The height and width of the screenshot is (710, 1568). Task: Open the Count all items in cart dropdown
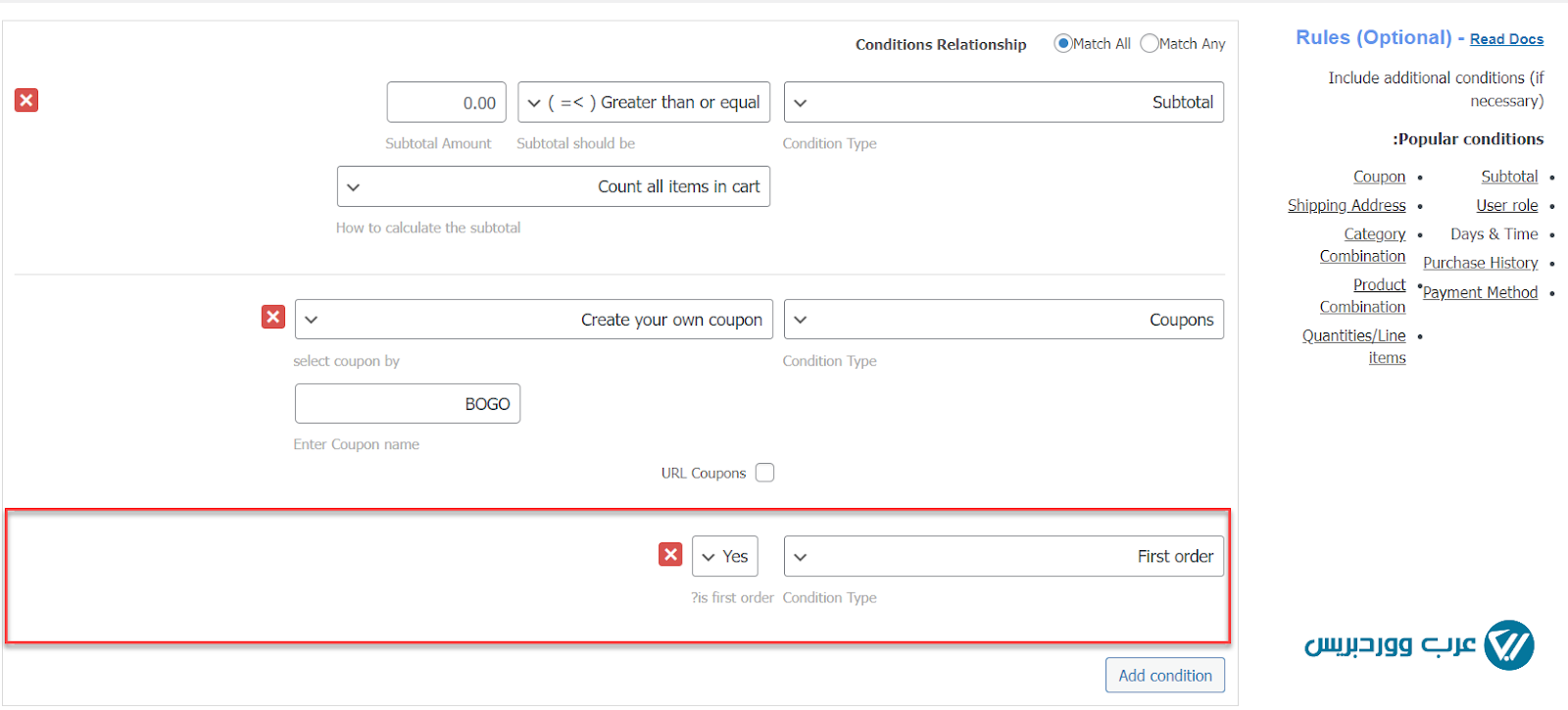point(554,186)
